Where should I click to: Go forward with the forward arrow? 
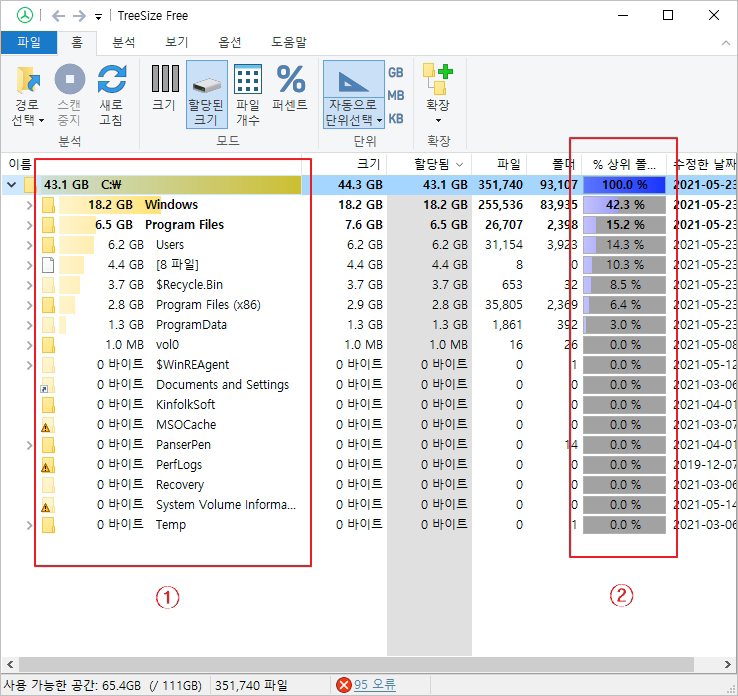tap(80, 16)
